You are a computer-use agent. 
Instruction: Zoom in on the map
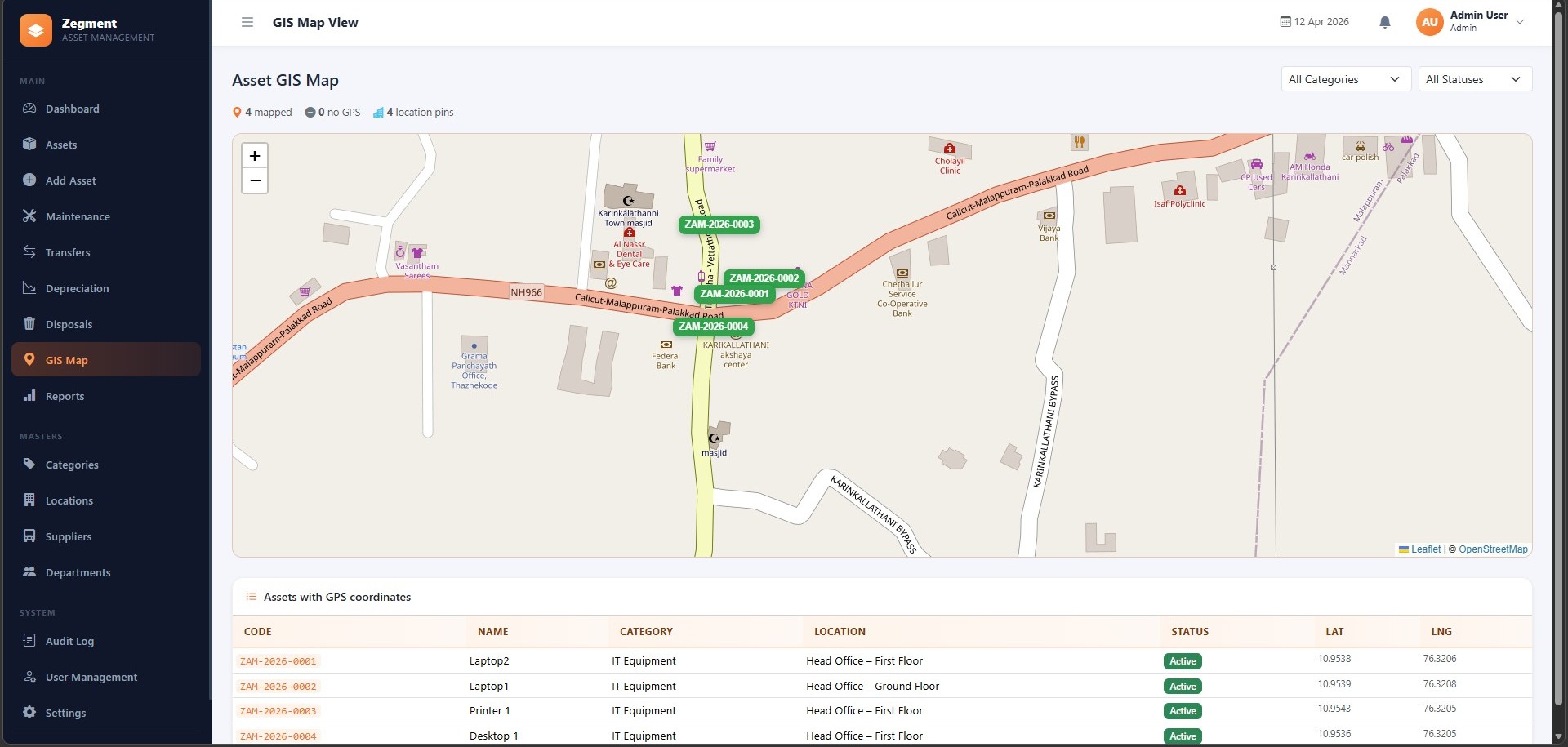click(255, 156)
